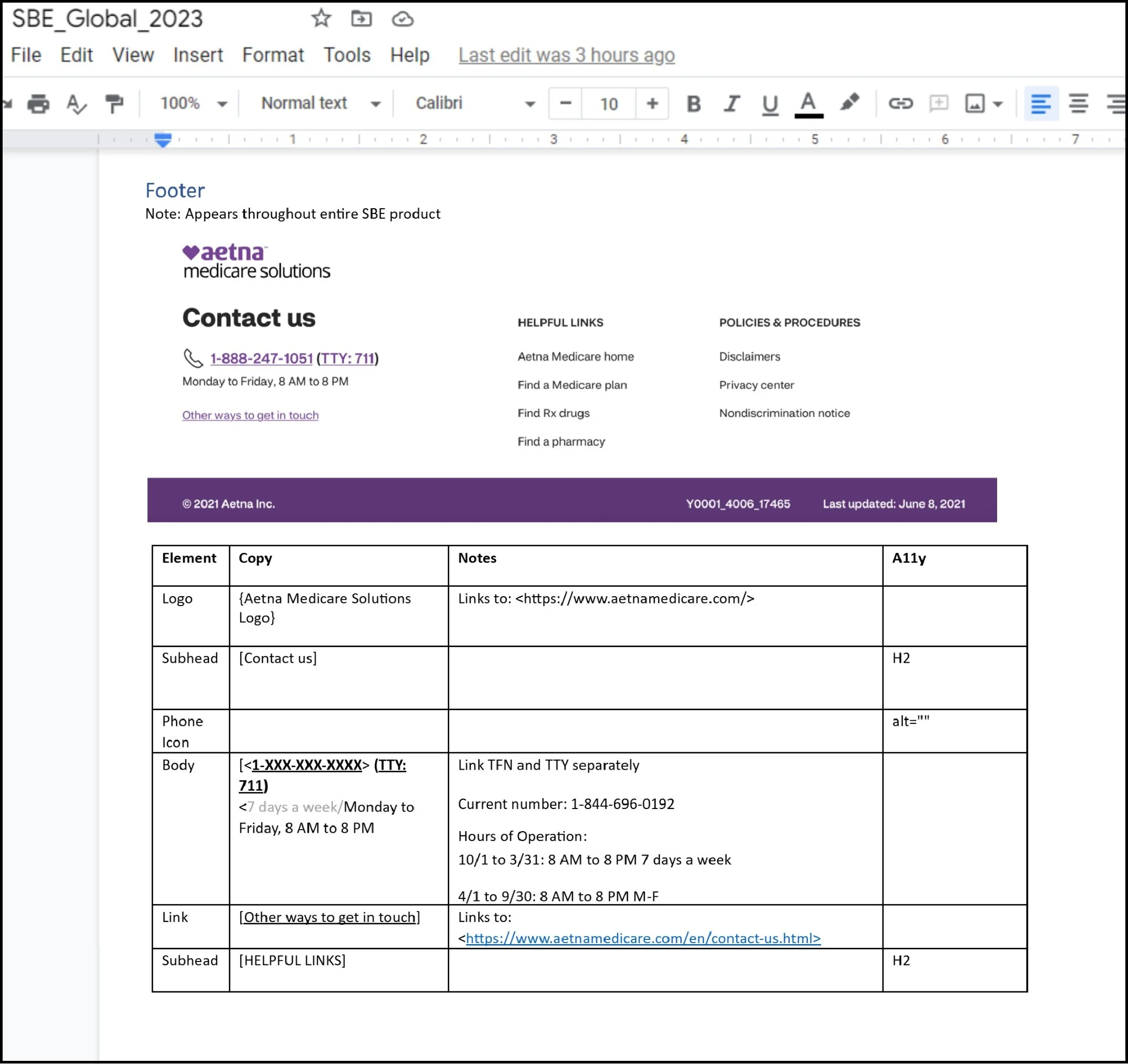Click the document title SBE_Global_2023

(x=107, y=19)
